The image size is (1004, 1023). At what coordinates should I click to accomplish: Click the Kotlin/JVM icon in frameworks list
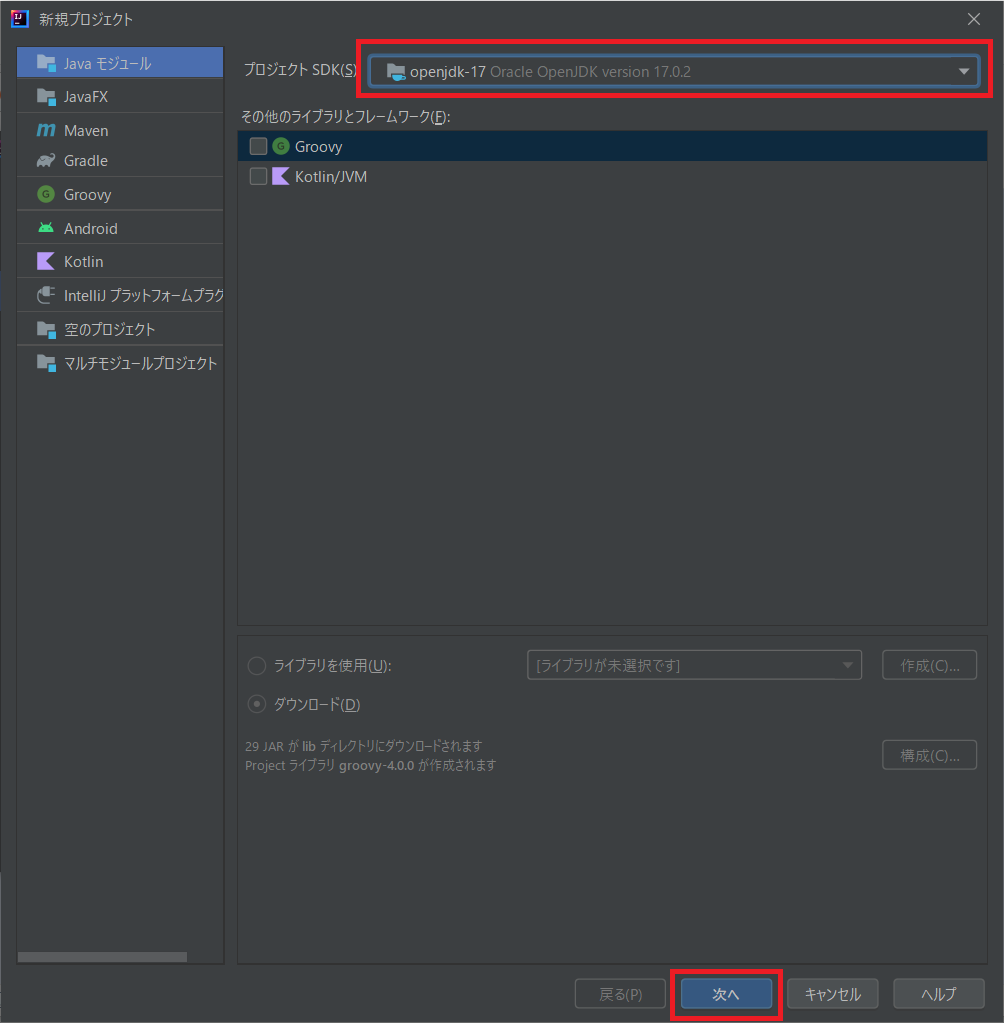(281, 176)
